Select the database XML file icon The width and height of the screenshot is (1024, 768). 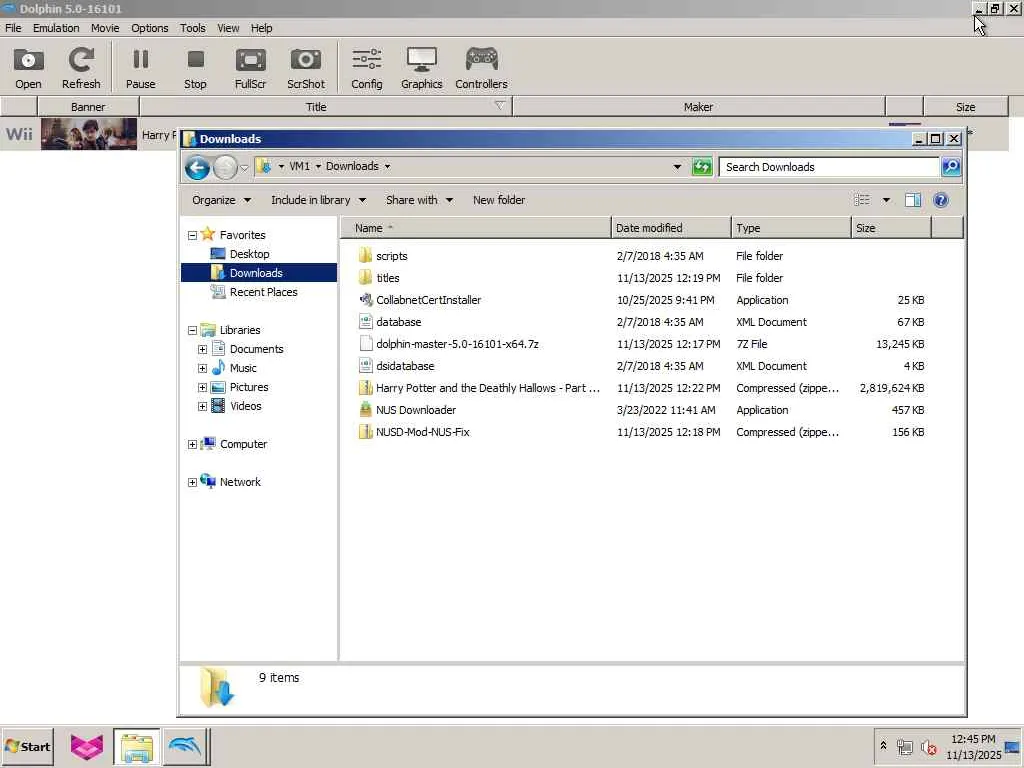(x=366, y=322)
